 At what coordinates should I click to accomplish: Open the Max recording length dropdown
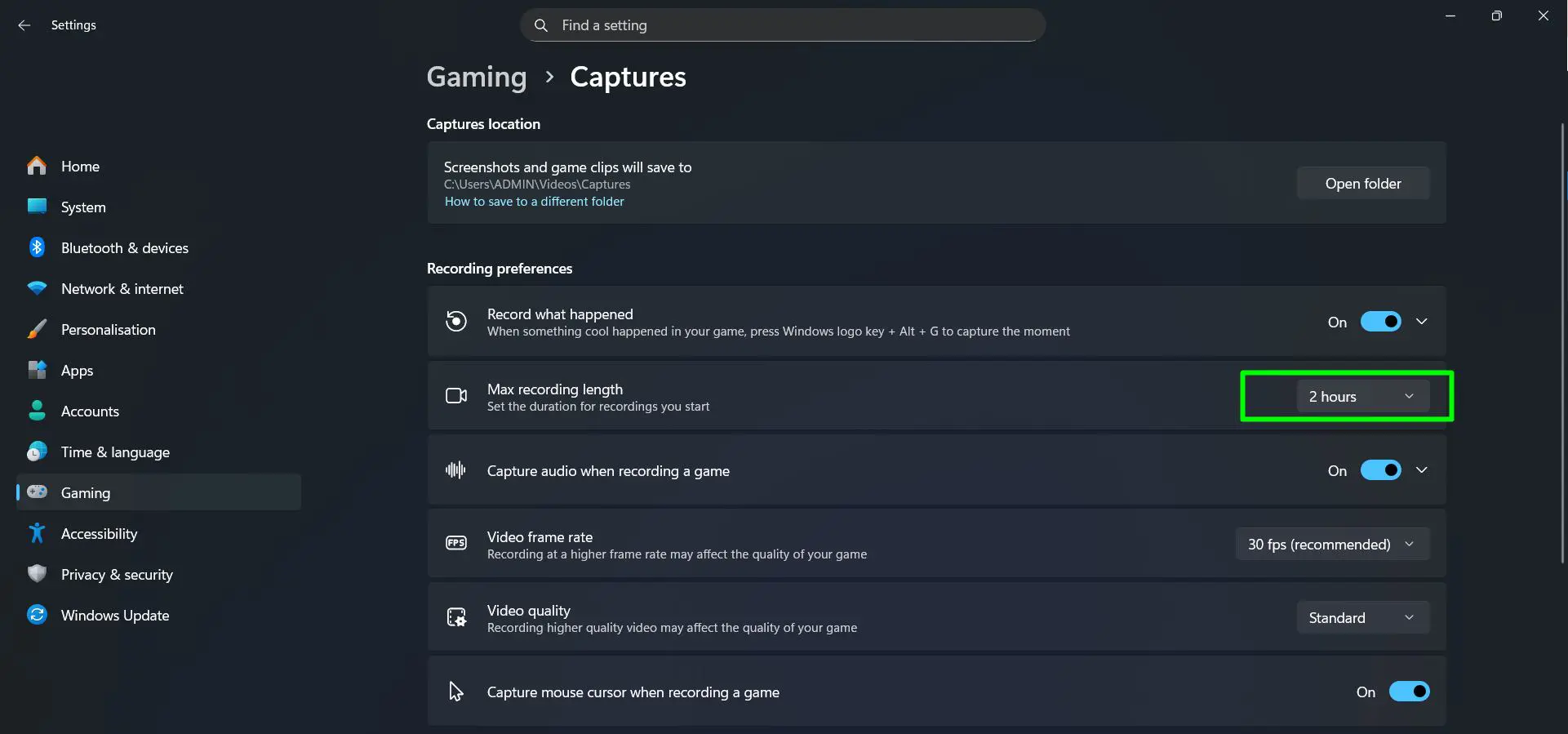point(1362,396)
